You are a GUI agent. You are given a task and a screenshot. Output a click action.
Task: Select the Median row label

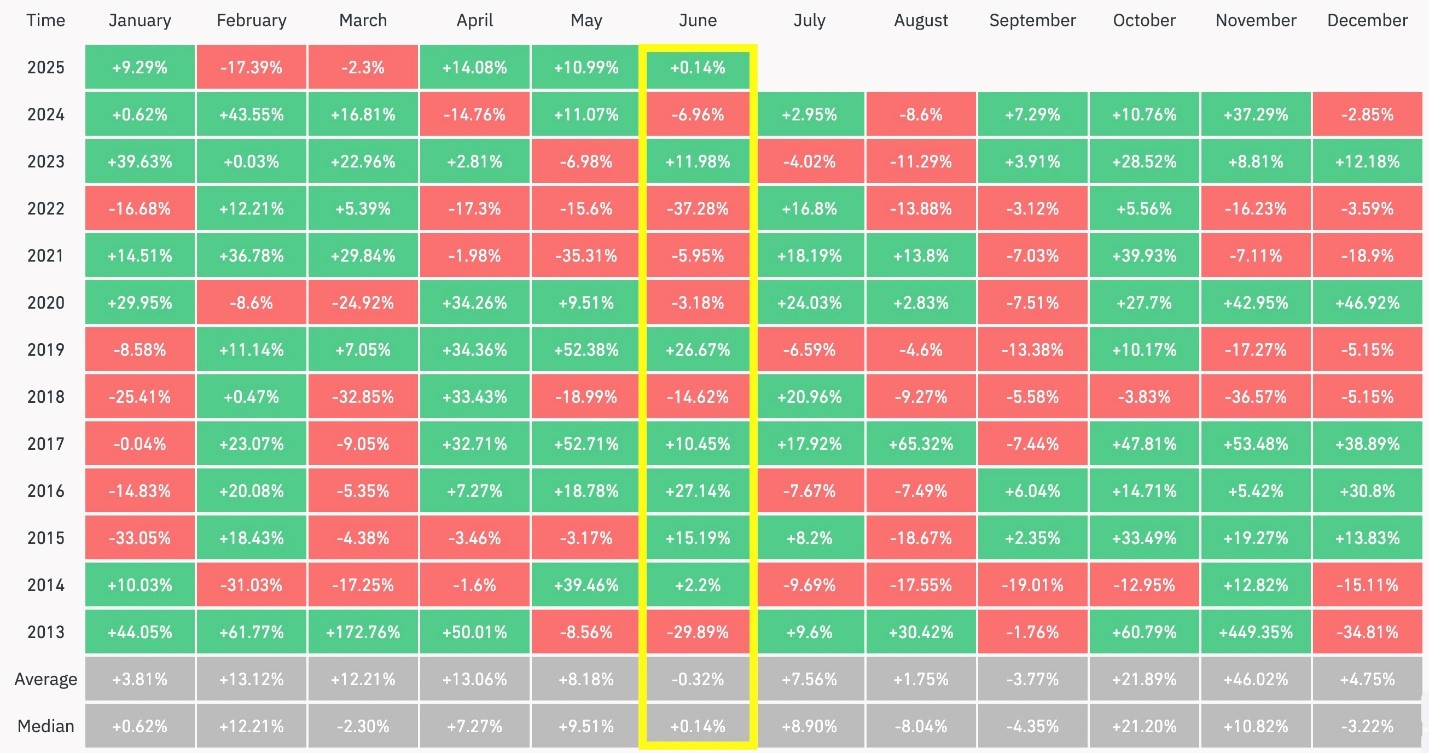pos(46,726)
